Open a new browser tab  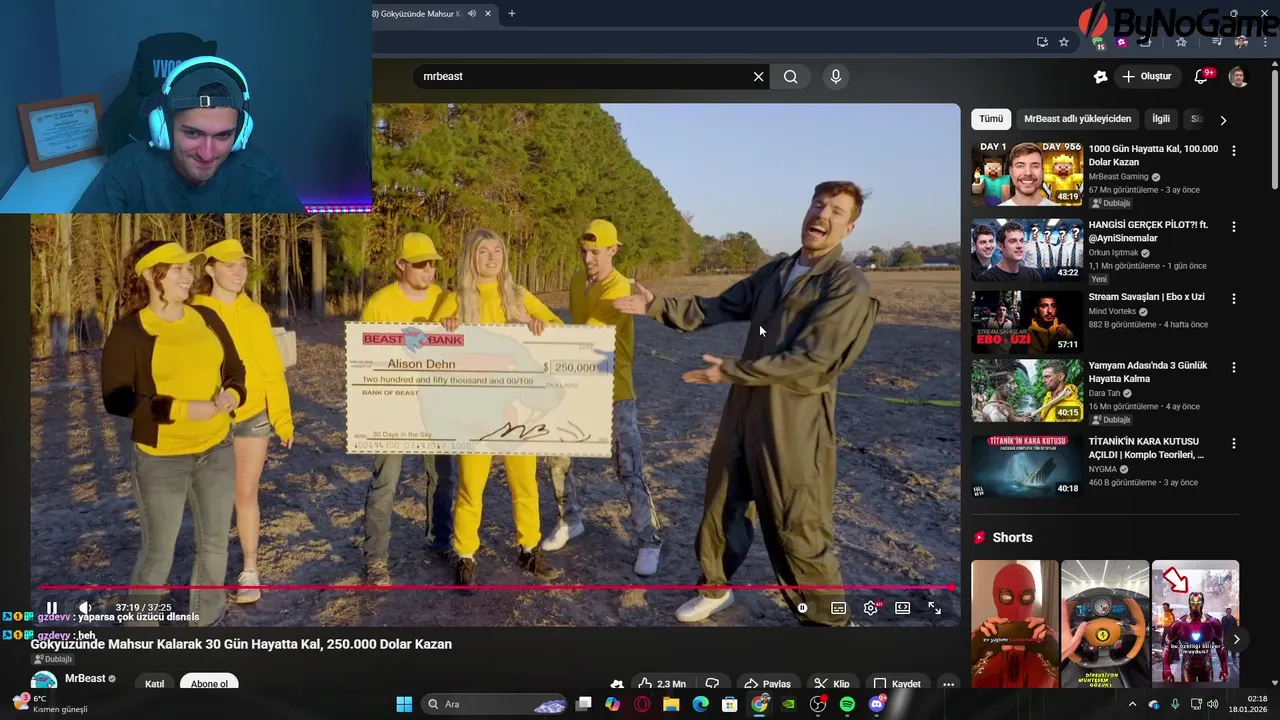tap(512, 13)
